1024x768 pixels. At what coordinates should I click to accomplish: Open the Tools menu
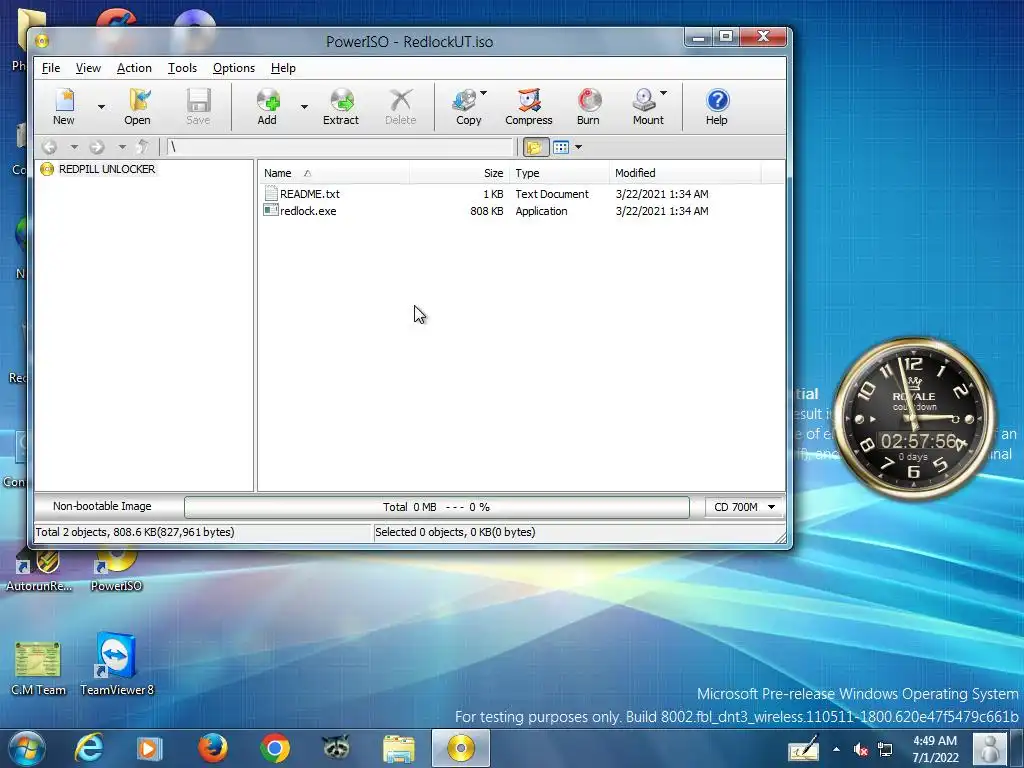click(x=182, y=68)
